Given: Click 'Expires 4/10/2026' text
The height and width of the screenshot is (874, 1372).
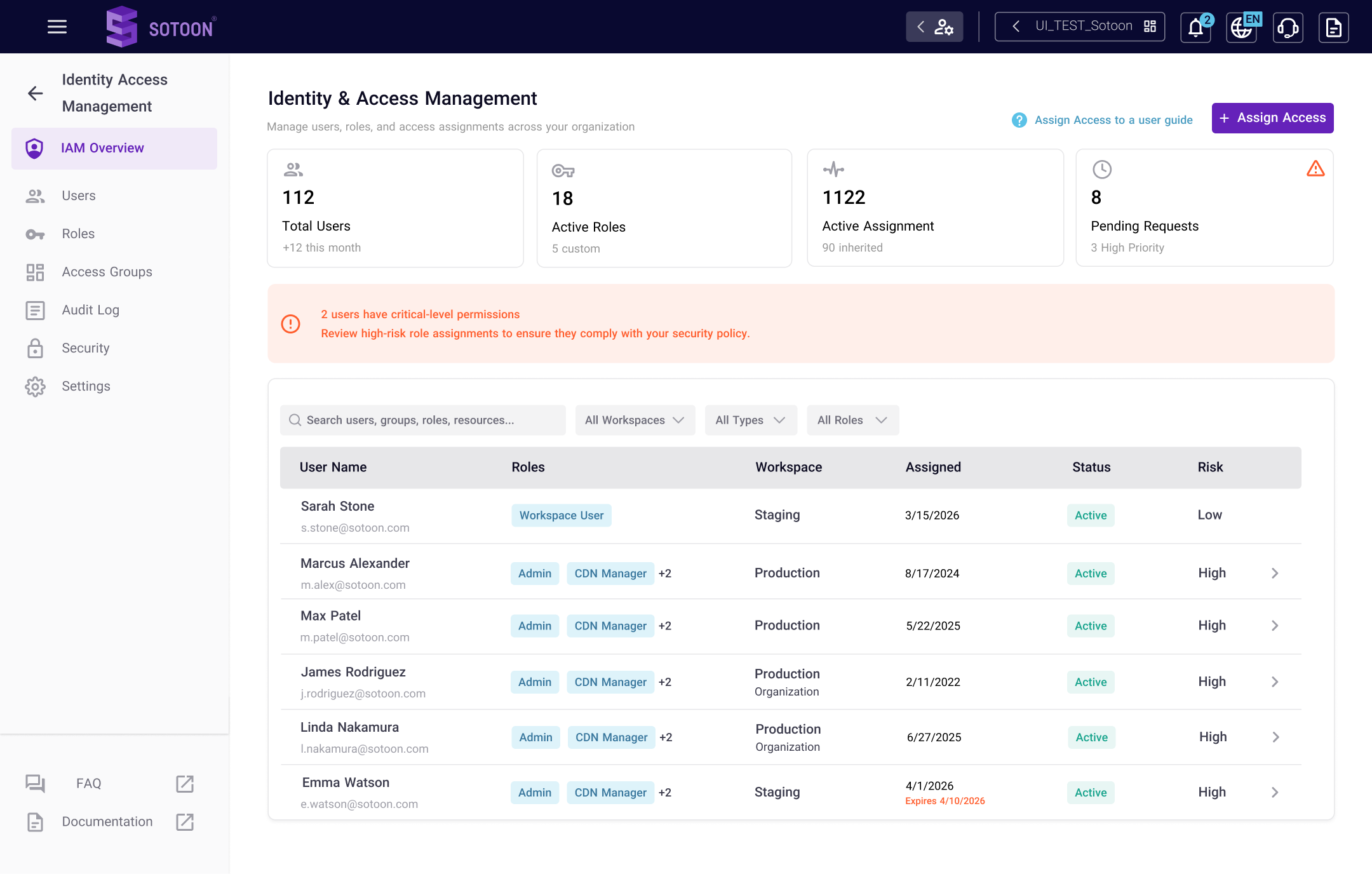Looking at the screenshot, I should [945, 801].
